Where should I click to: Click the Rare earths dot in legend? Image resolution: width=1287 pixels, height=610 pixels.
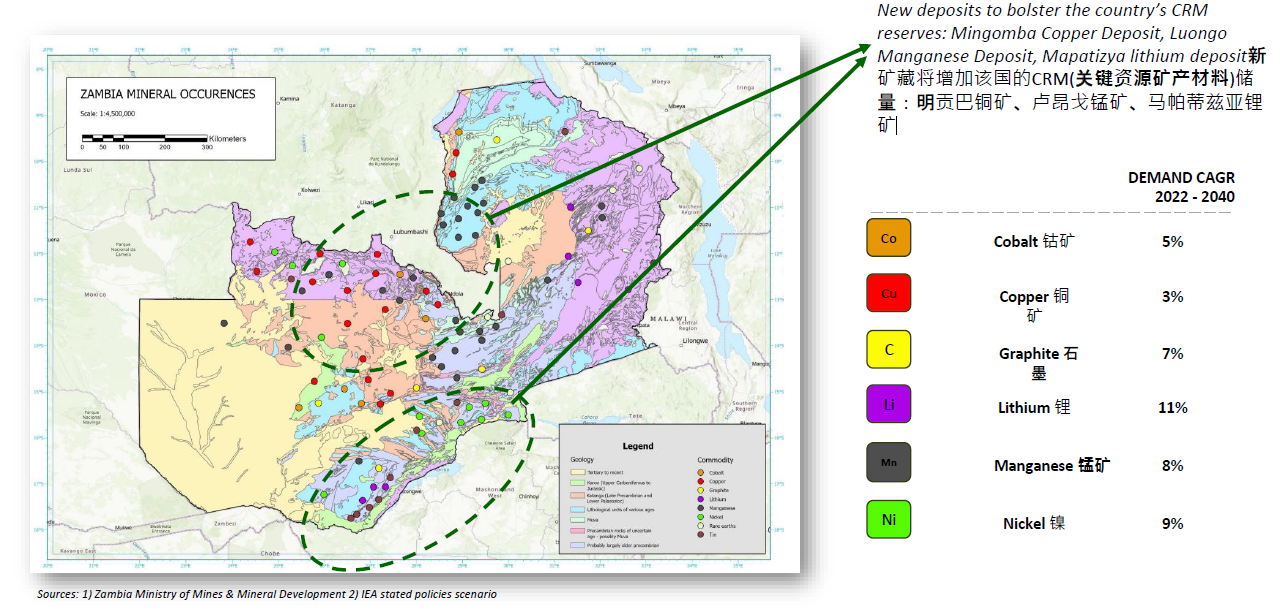700,526
